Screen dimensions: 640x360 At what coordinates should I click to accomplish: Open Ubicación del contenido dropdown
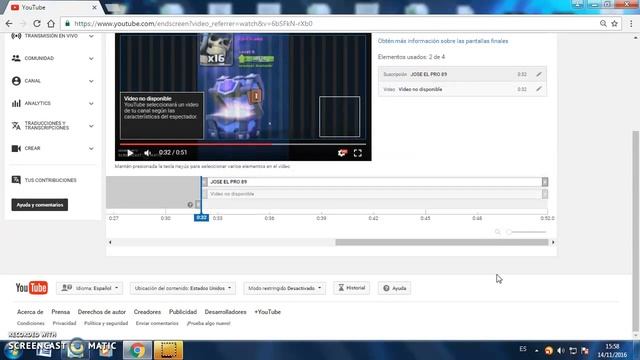[x=182, y=288]
